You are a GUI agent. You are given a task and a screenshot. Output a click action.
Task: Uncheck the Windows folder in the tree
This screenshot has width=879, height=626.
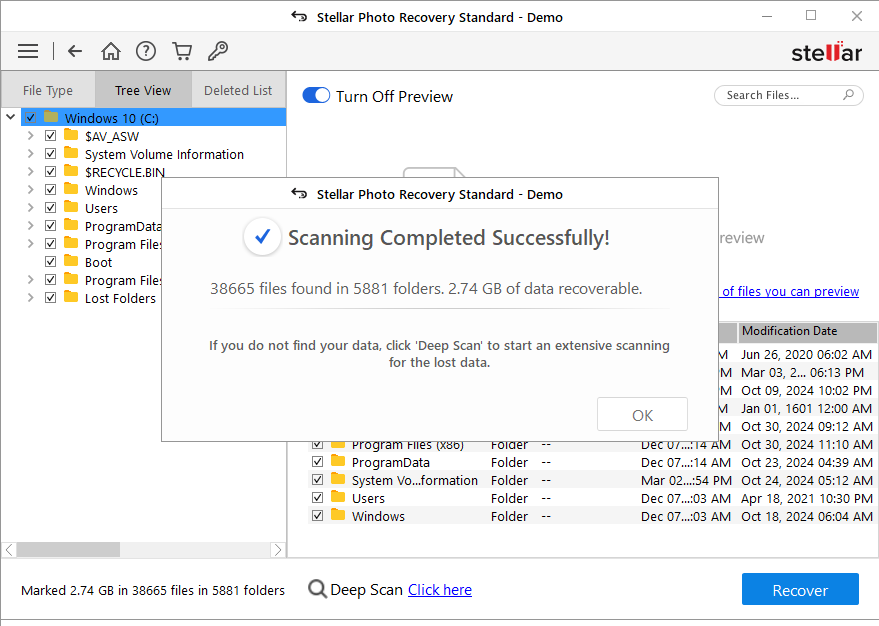point(50,189)
